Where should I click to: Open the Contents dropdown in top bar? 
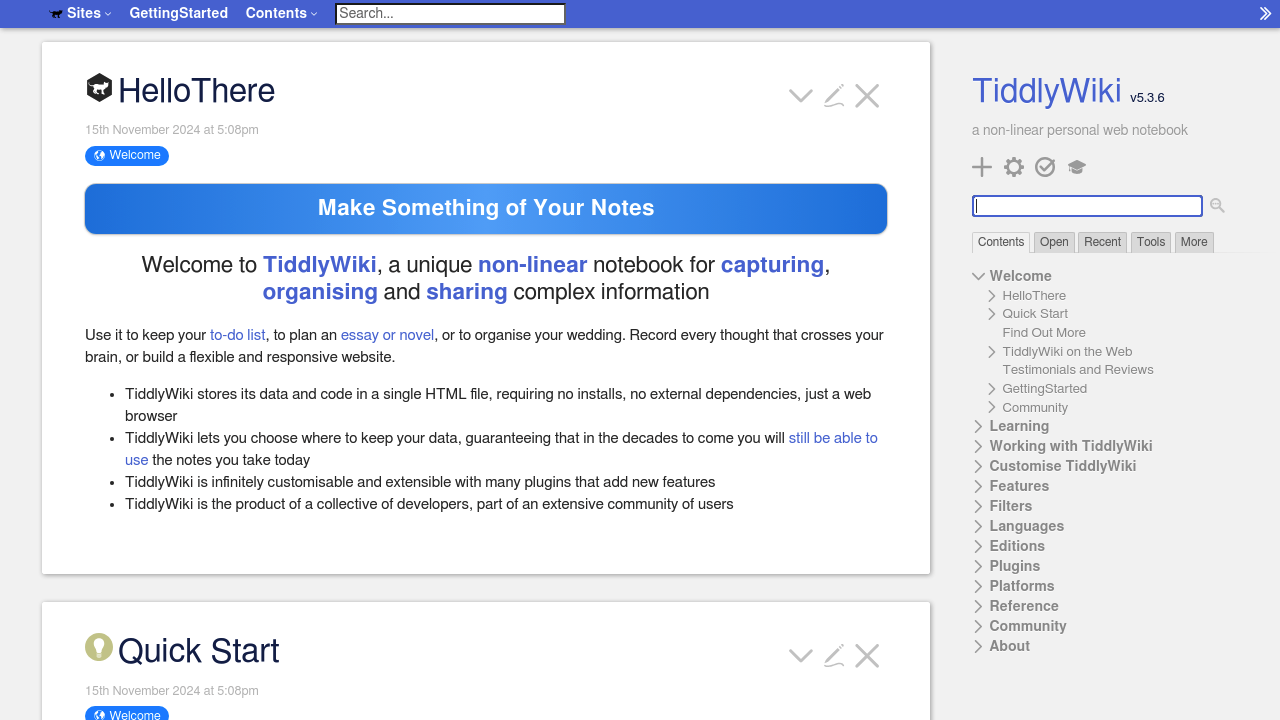click(281, 13)
